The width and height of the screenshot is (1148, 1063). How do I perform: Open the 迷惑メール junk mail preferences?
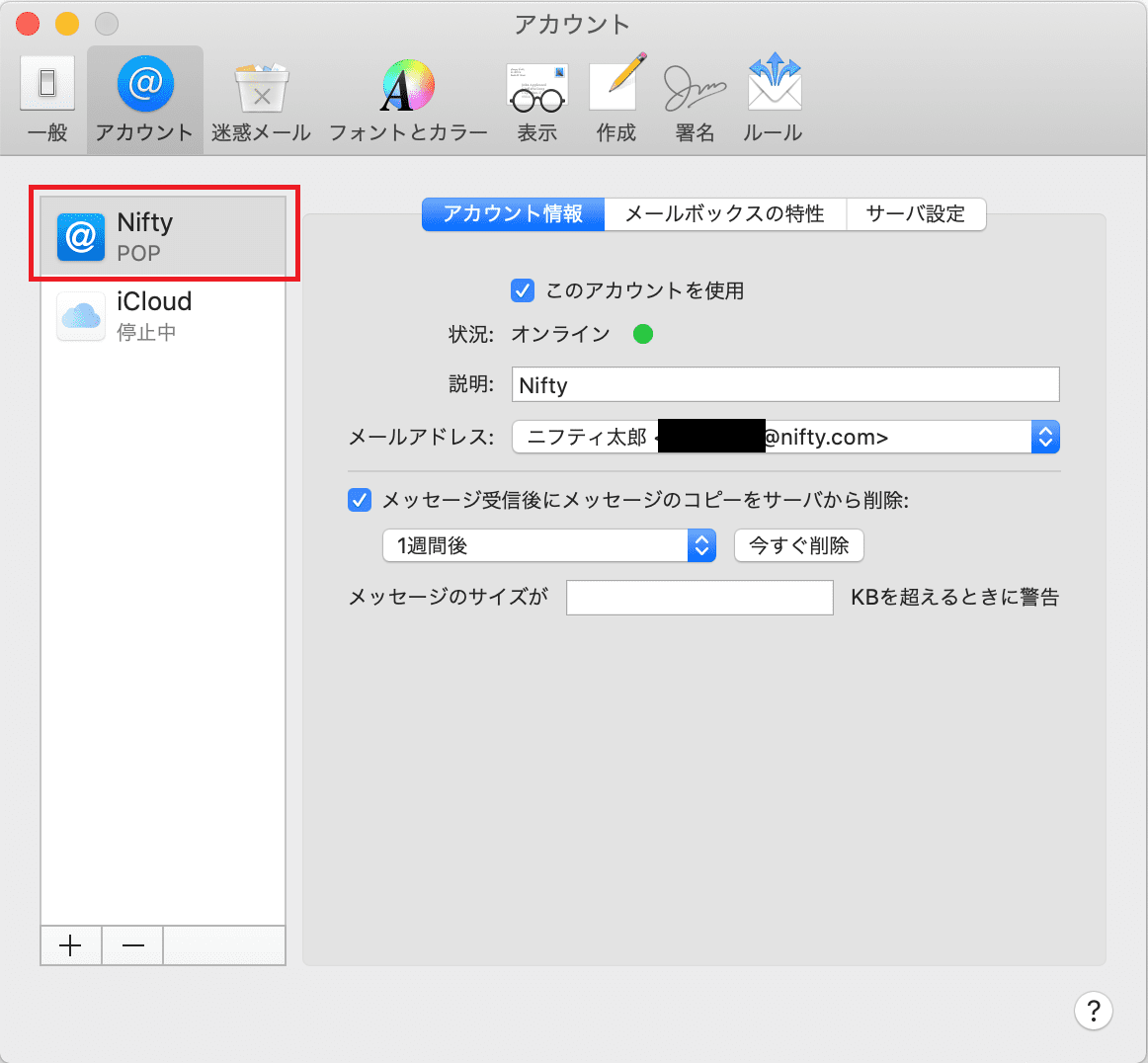(x=261, y=100)
